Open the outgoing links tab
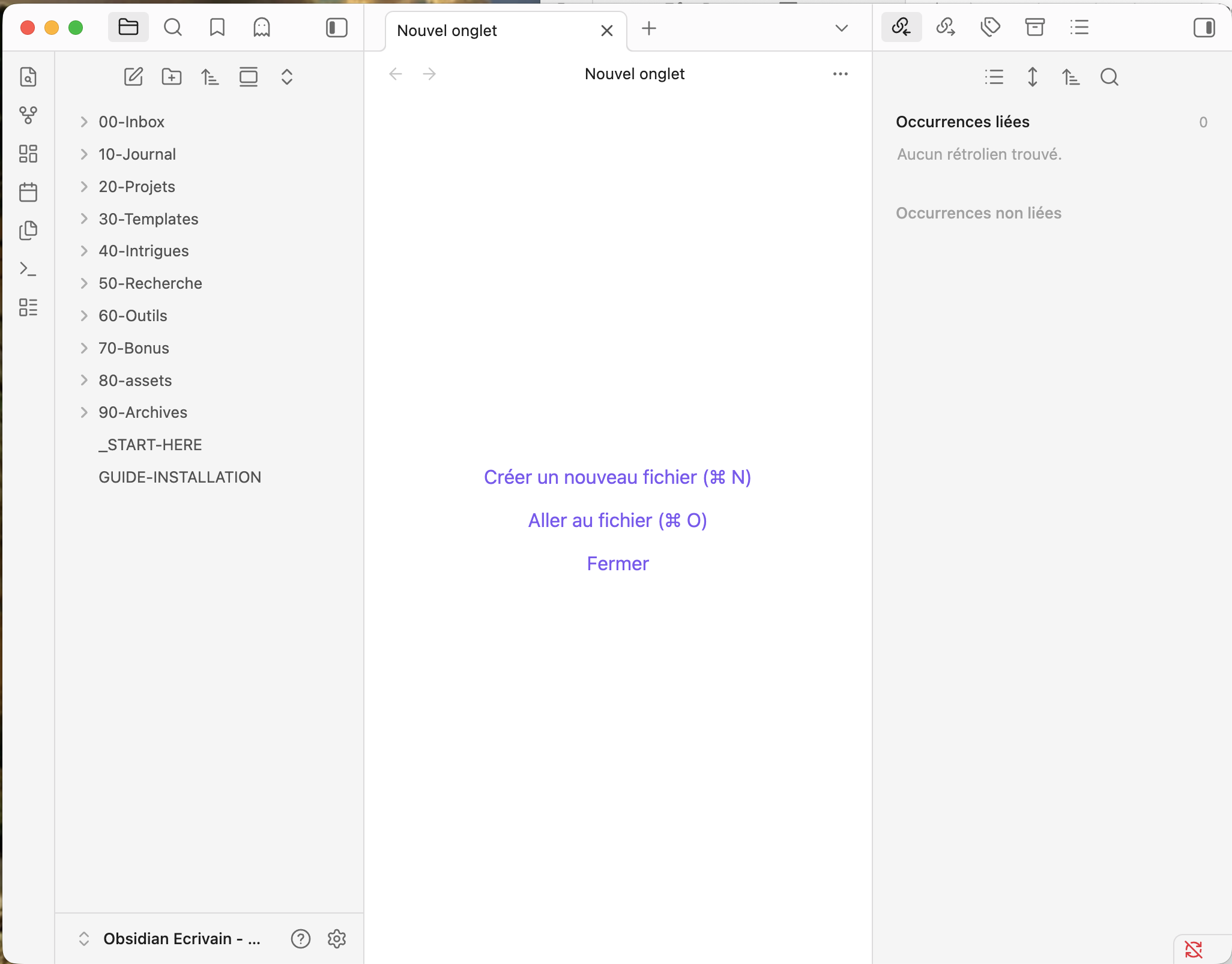Screen dimensions: 1232x964 [946, 28]
